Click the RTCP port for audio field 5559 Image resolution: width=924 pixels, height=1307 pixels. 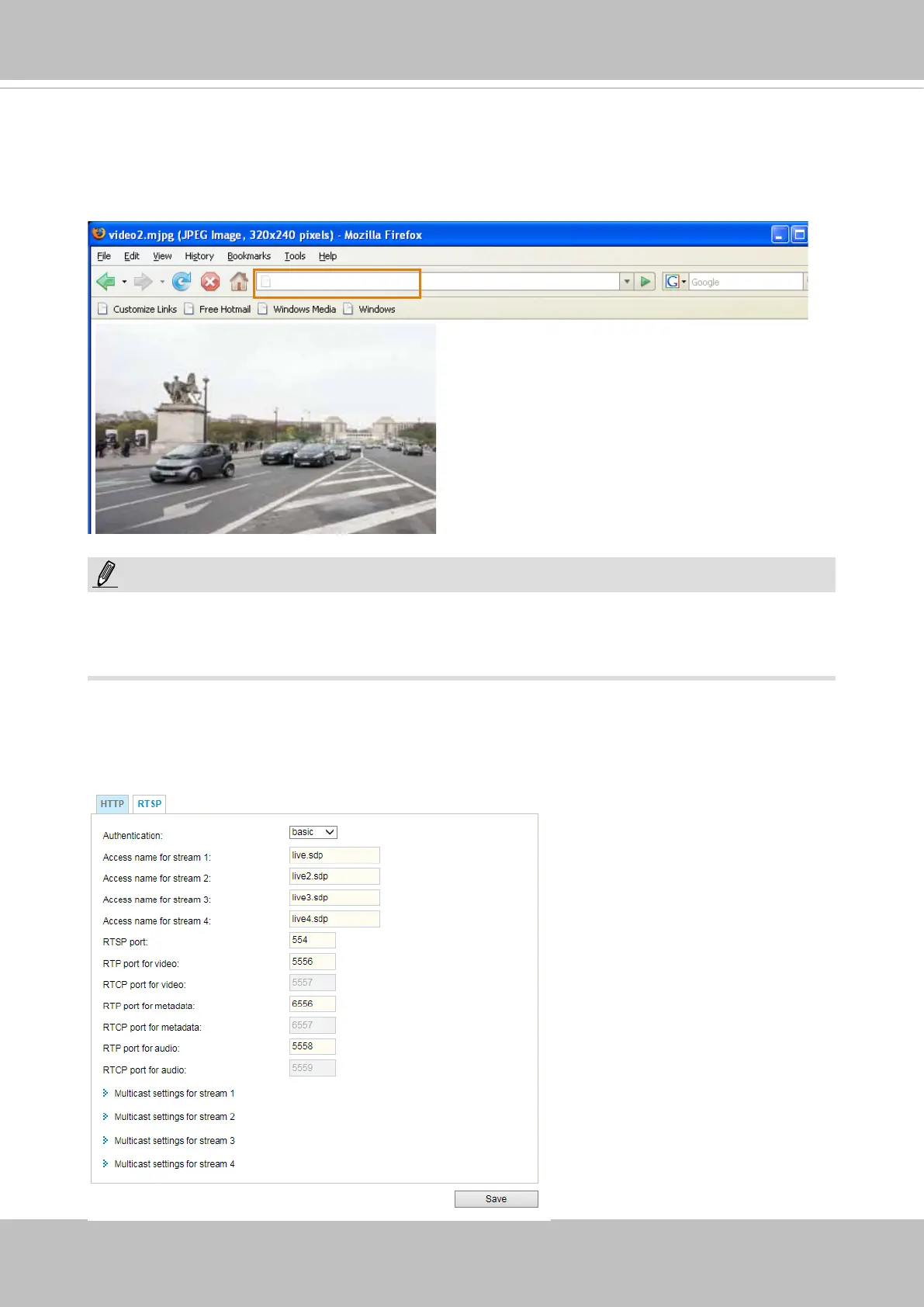(313, 1068)
